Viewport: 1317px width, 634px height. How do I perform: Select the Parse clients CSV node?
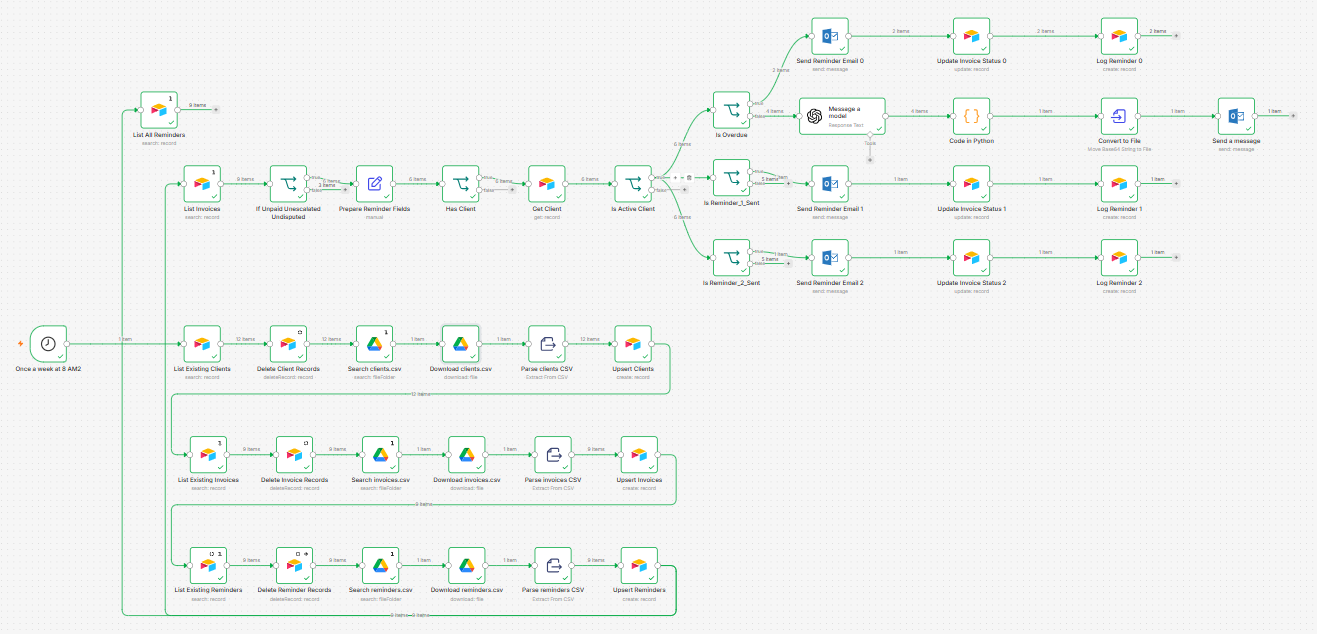(x=547, y=344)
